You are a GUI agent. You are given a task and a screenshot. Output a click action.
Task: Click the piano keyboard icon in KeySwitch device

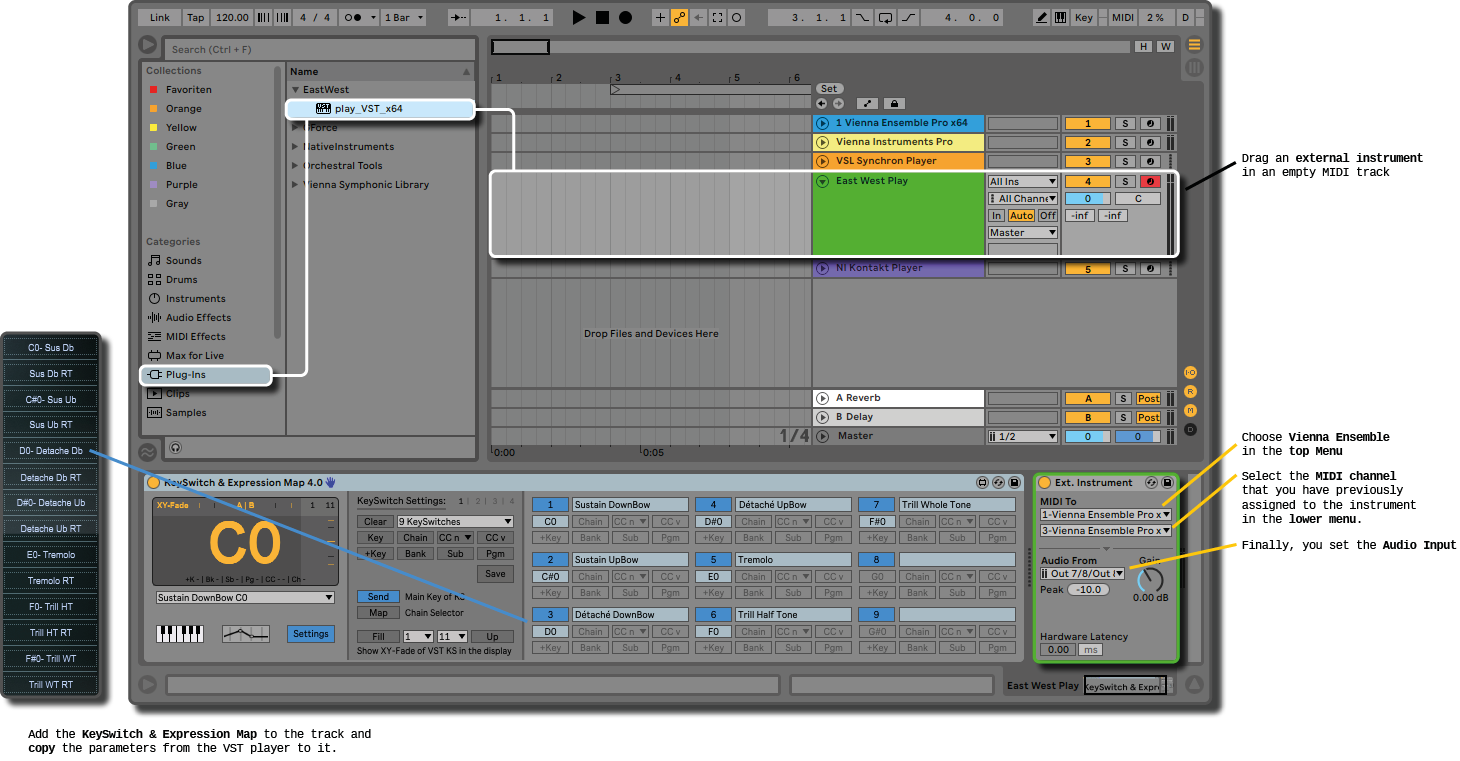(x=180, y=634)
